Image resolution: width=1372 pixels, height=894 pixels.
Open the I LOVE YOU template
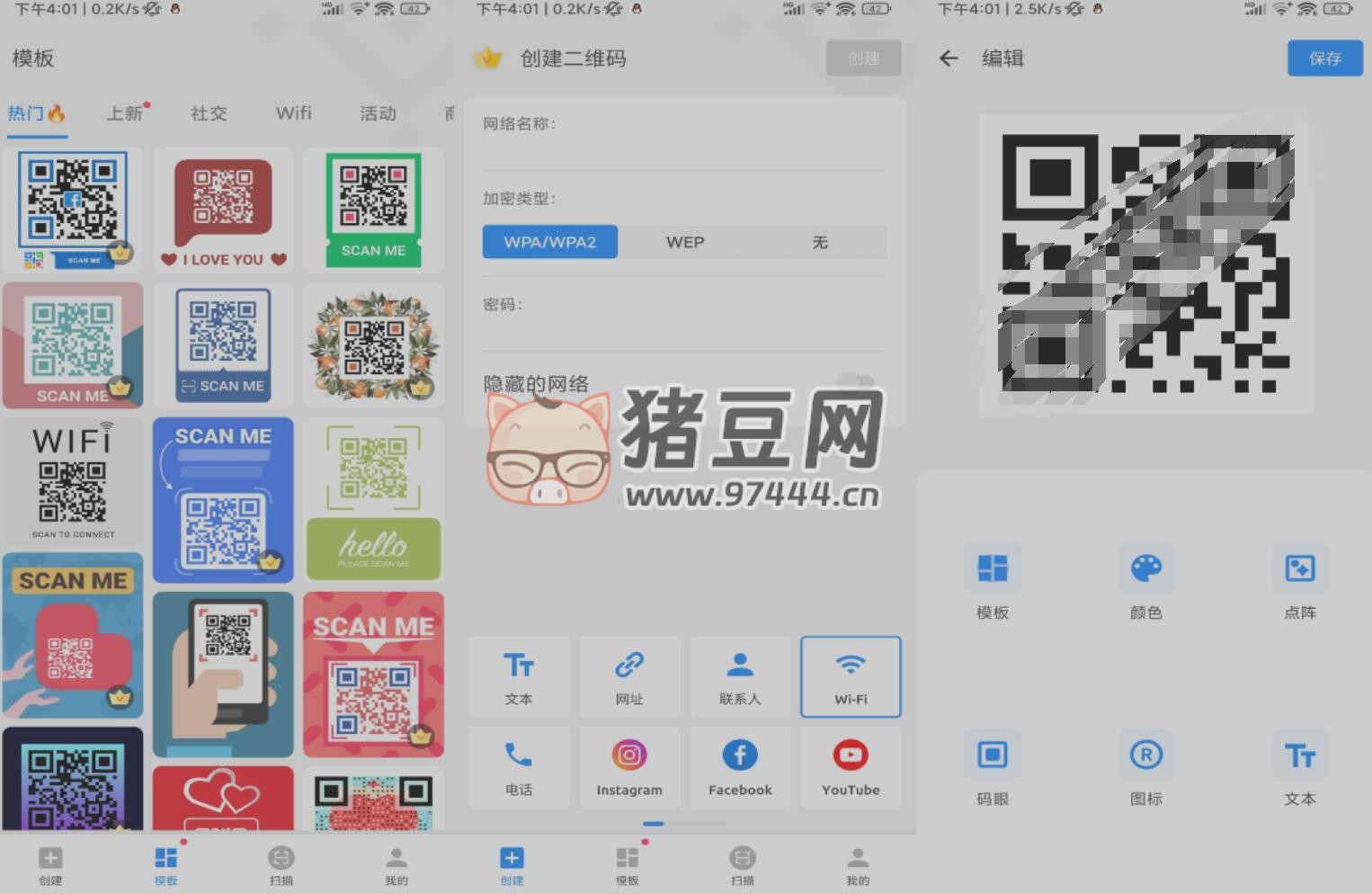pyautogui.click(x=223, y=210)
